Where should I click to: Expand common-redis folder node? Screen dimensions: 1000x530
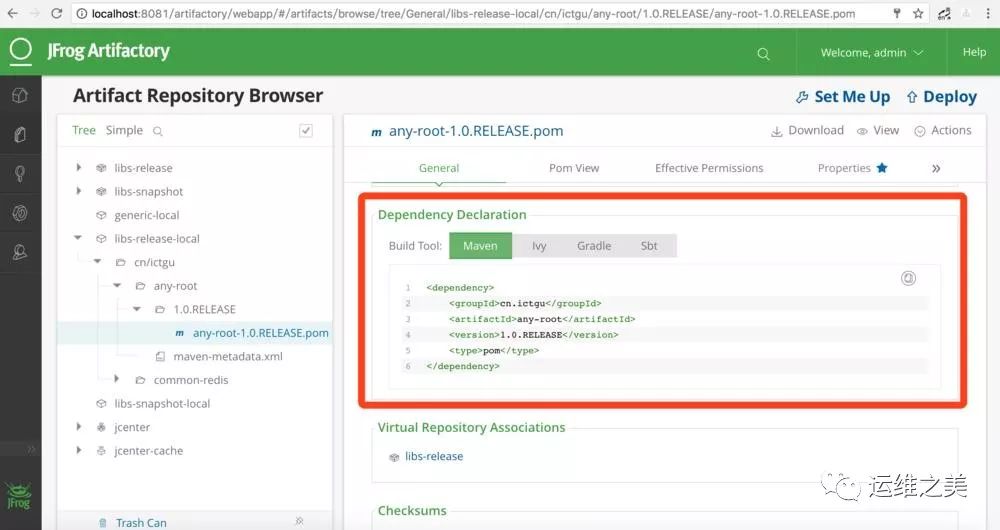[x=117, y=379]
